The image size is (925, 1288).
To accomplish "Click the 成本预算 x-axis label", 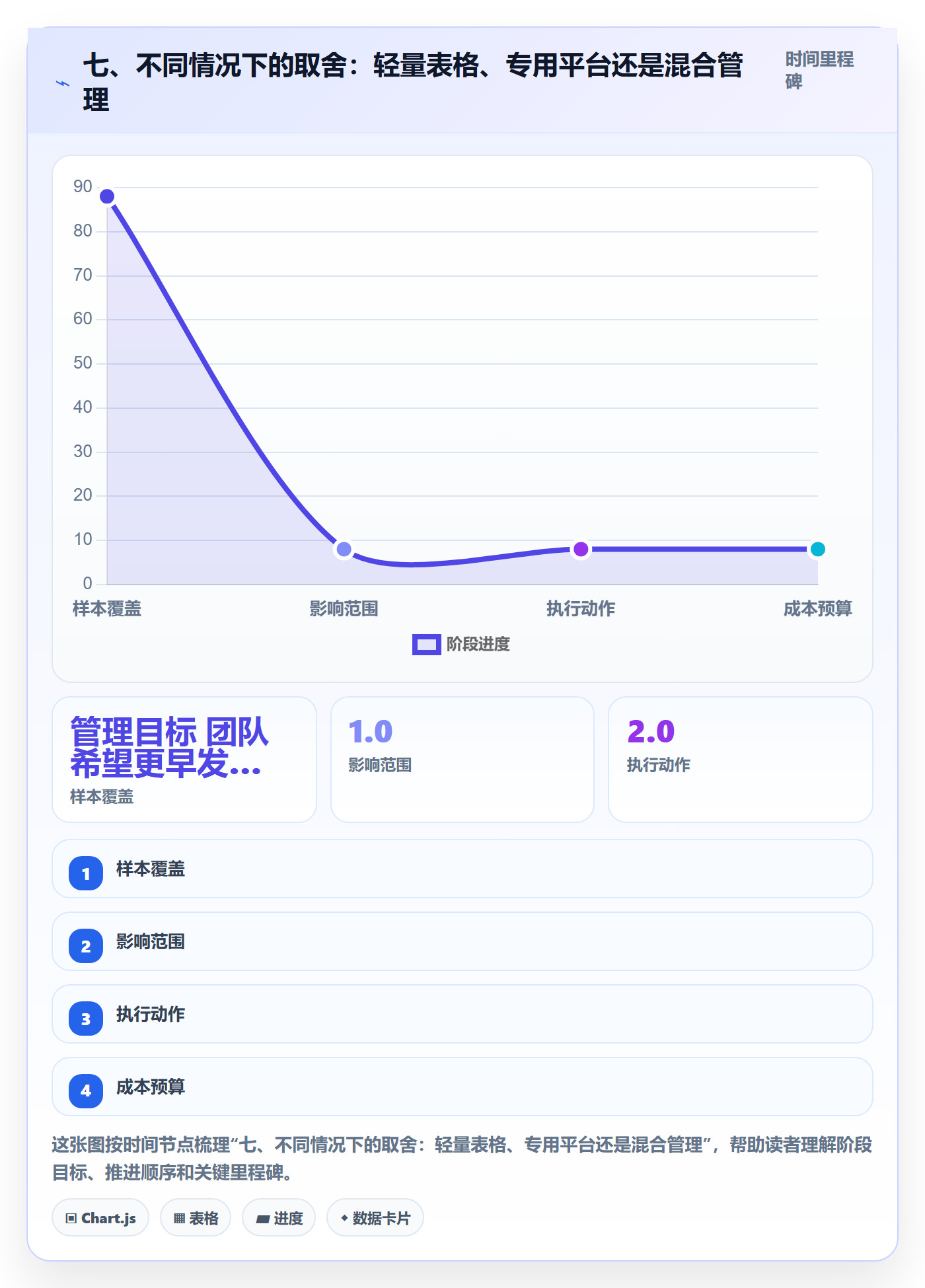I will click(817, 608).
